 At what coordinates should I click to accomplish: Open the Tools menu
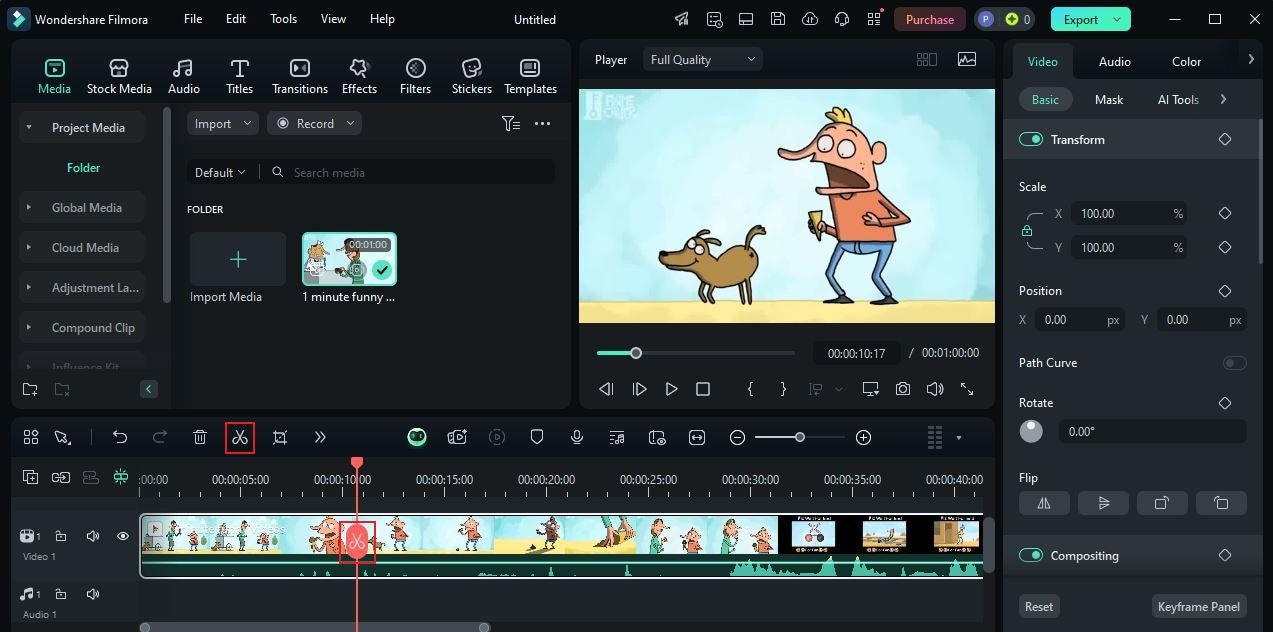click(283, 19)
